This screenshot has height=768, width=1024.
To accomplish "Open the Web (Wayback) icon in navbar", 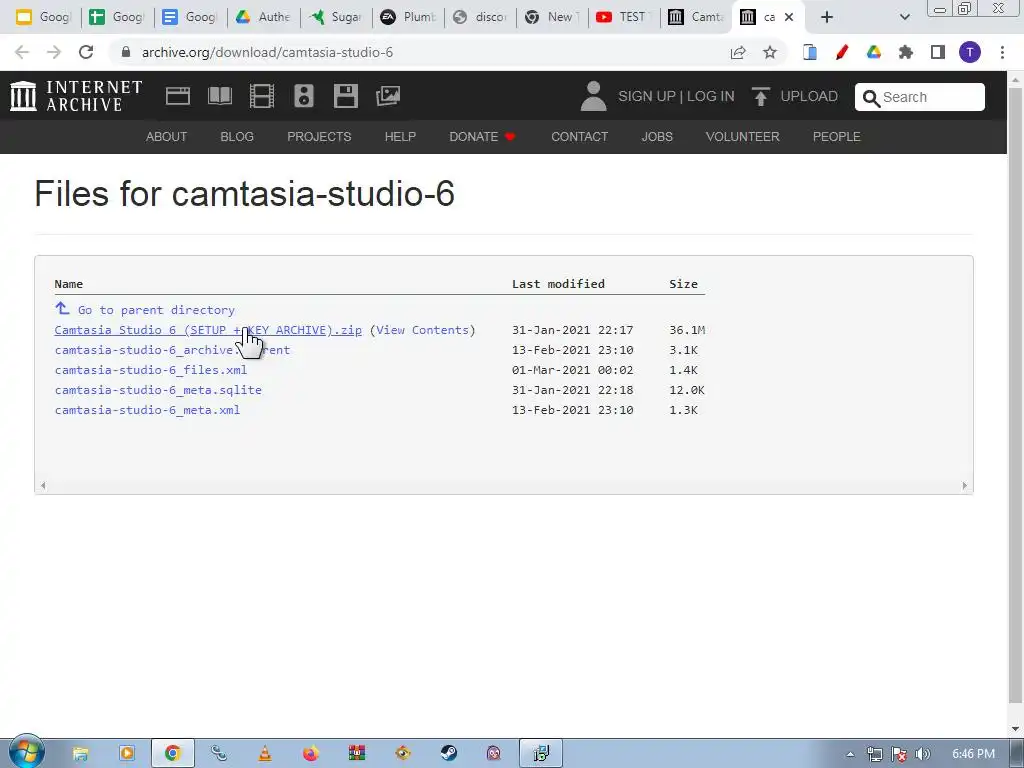I will [178, 96].
